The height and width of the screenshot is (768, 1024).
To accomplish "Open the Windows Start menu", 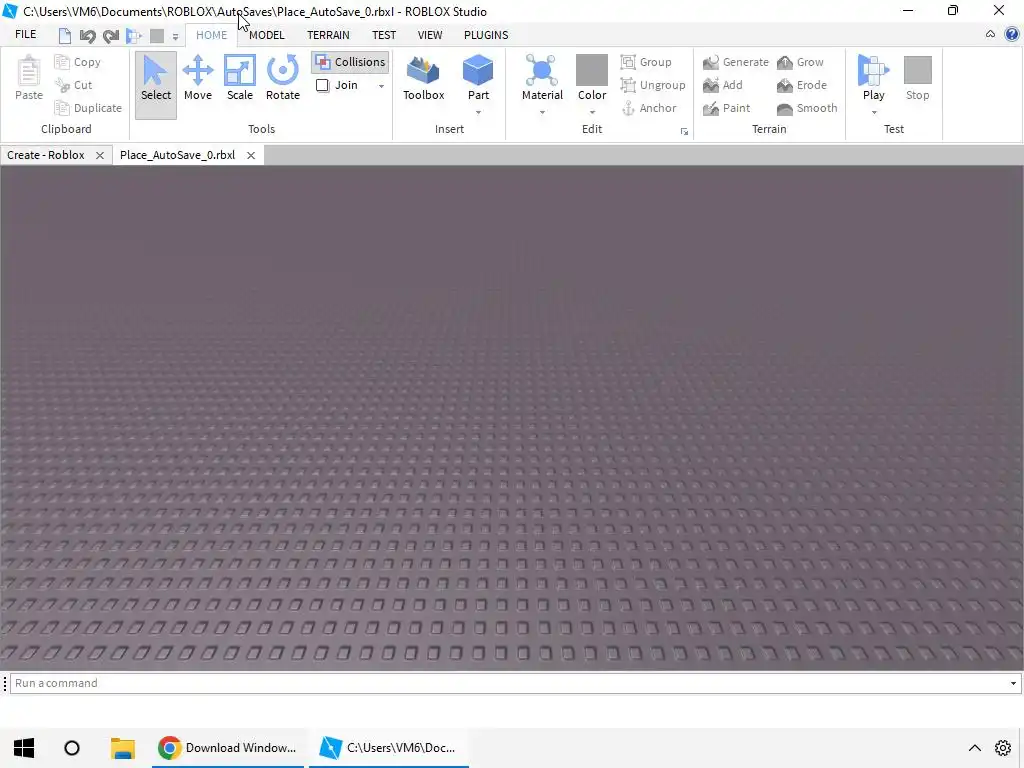I will tap(24, 748).
